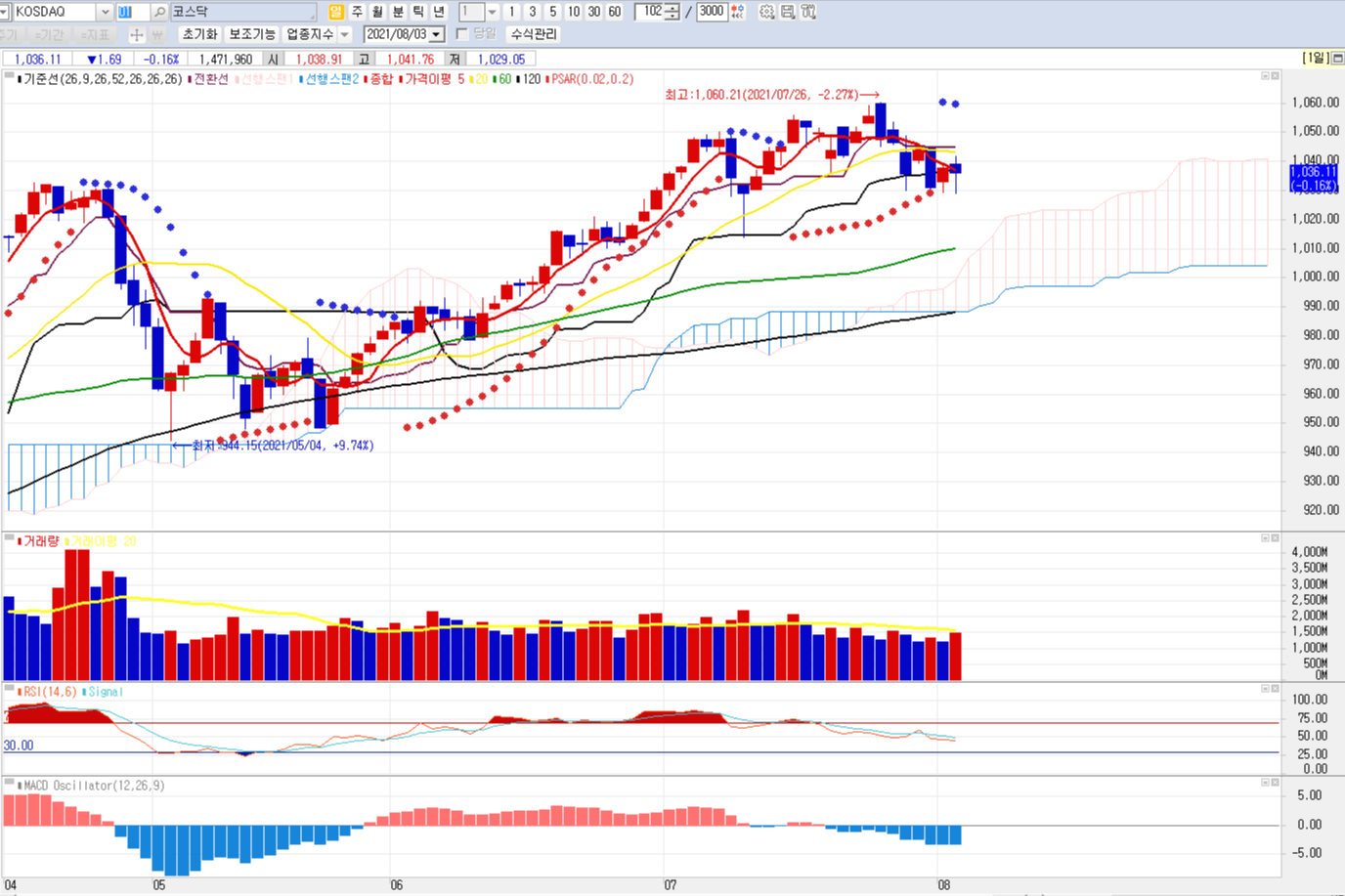Open the chart settings gear icon
Viewport: 1345px width, 896px height.
767,12
